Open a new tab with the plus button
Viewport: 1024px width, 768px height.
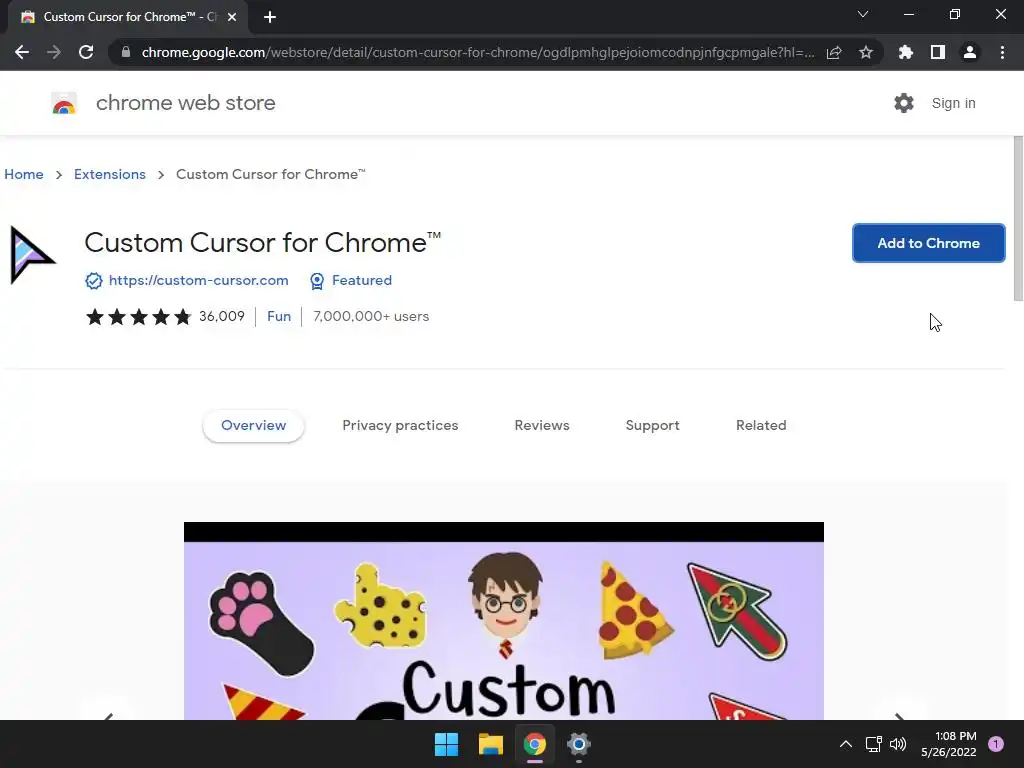pos(270,17)
